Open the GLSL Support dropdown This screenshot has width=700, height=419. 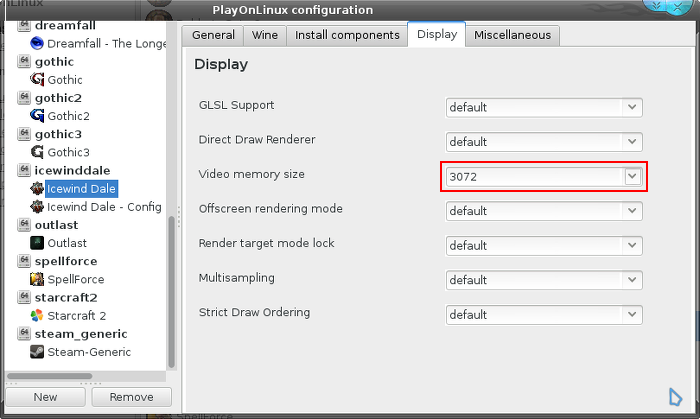(544, 107)
